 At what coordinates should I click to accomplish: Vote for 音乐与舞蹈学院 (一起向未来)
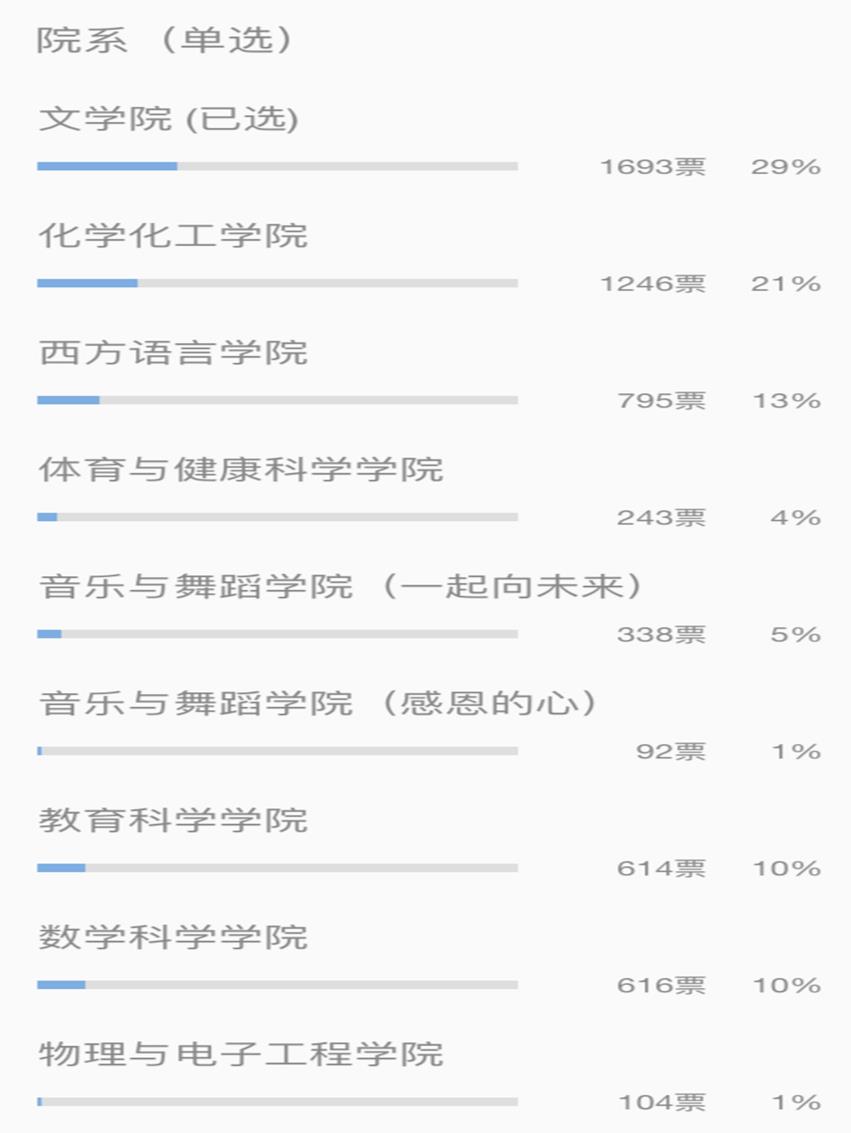pyautogui.click(x=340, y=586)
